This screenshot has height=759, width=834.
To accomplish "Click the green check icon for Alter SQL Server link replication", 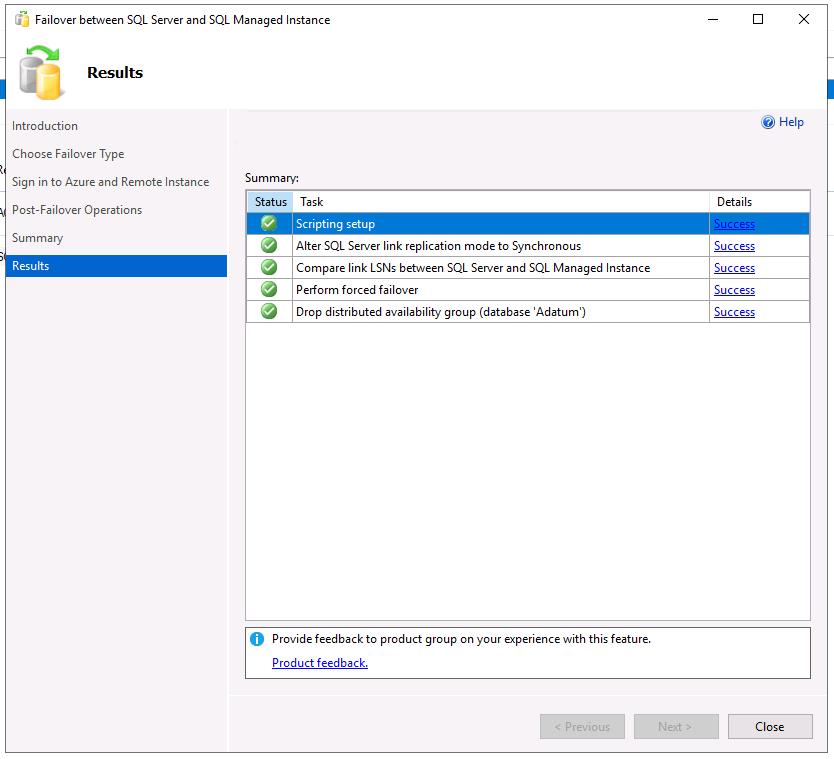I will tap(269, 245).
